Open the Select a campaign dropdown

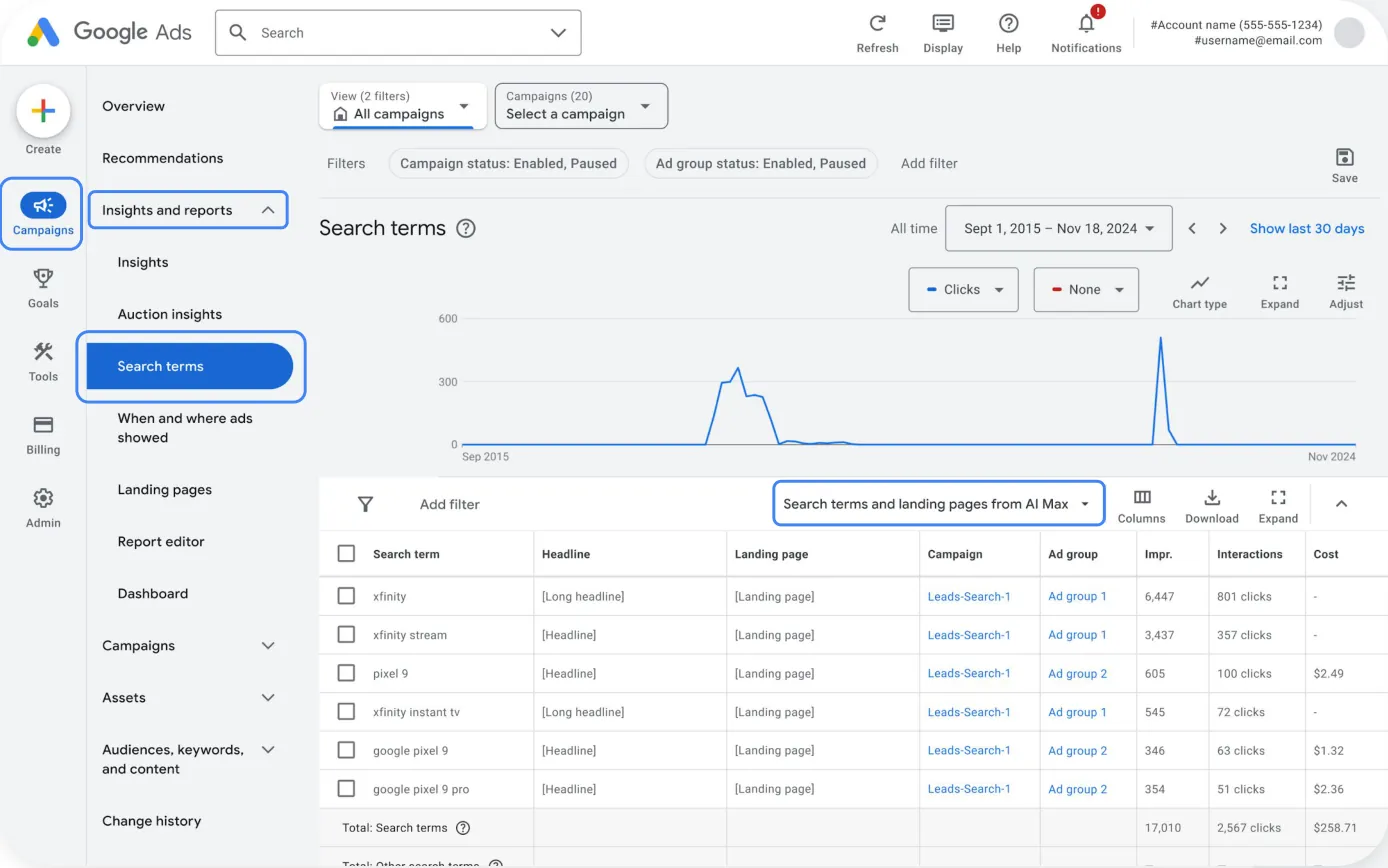(581, 105)
